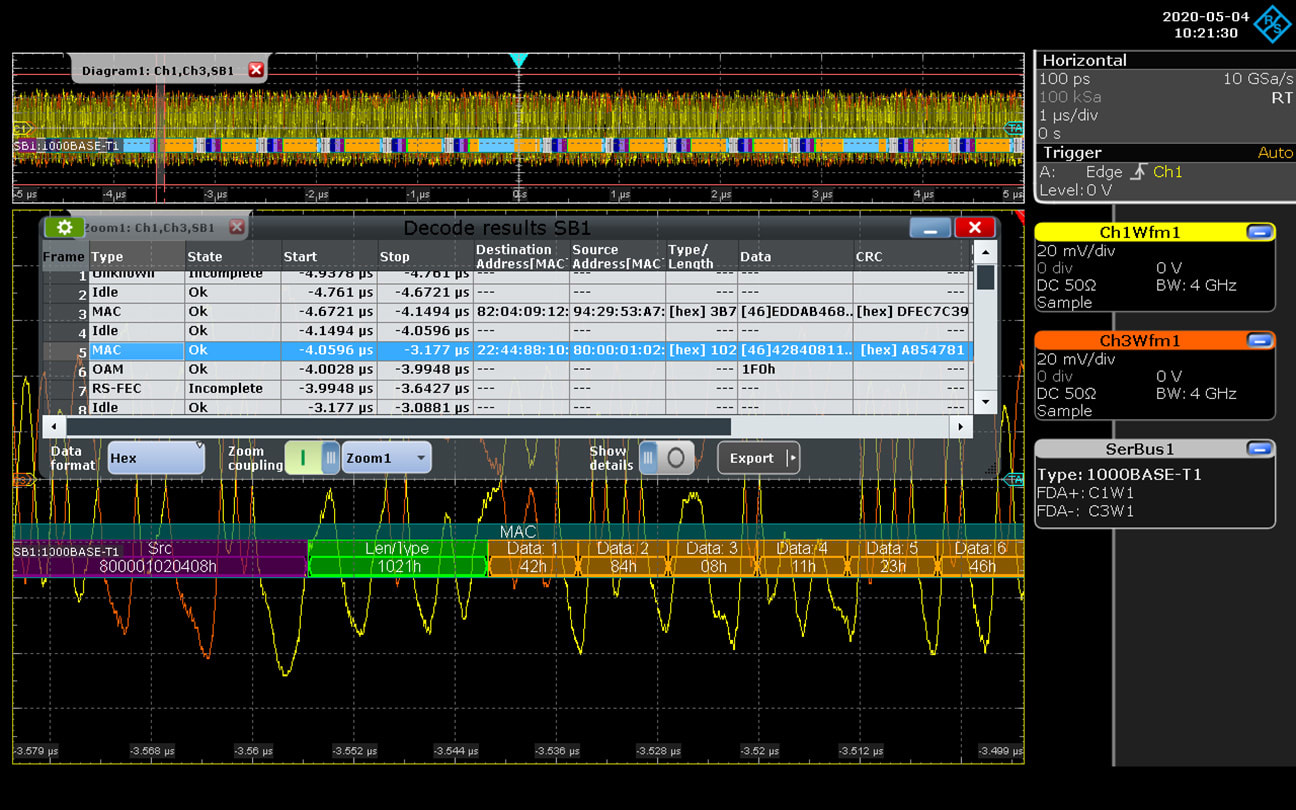The width and height of the screenshot is (1296, 810).
Task: Click the up arrow of the results scrollbar
Action: tap(986, 250)
